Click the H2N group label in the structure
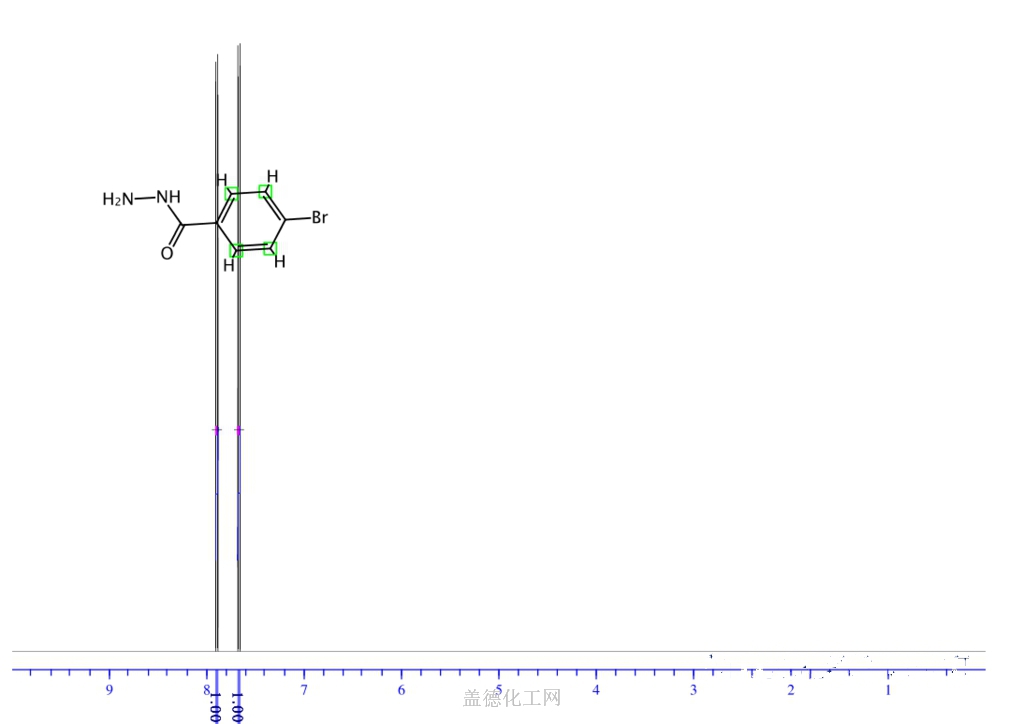 tap(117, 199)
